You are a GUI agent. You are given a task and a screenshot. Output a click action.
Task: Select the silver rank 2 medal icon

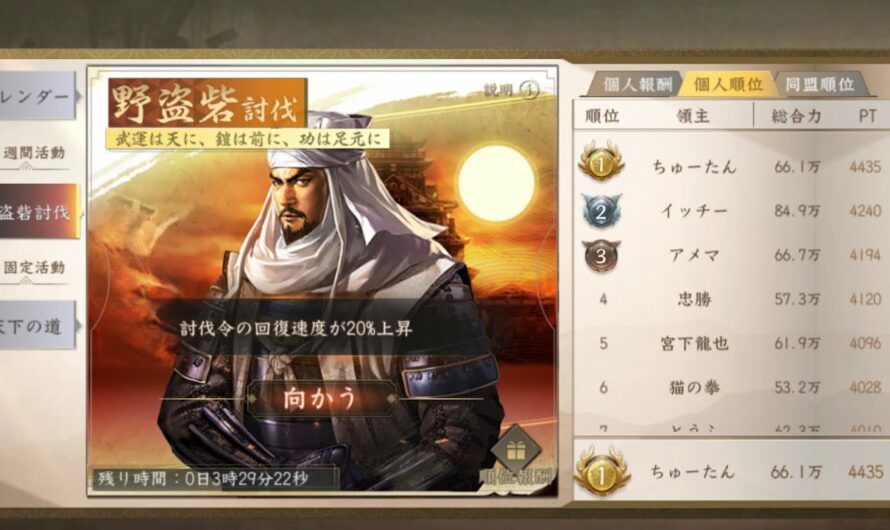[601, 211]
